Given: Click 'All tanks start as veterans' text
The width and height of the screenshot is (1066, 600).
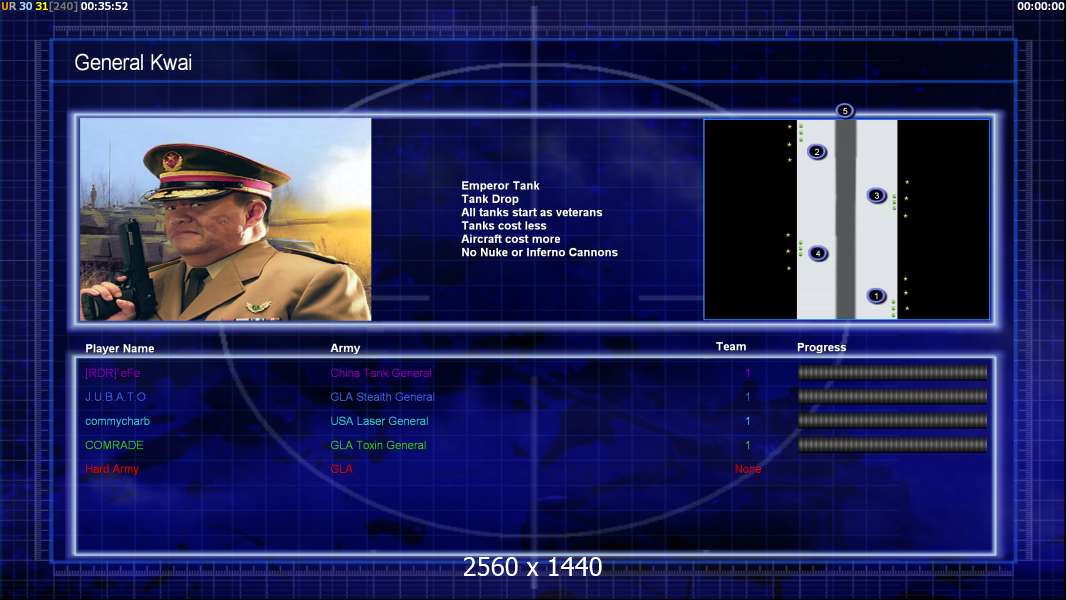Looking at the screenshot, I should [532, 212].
